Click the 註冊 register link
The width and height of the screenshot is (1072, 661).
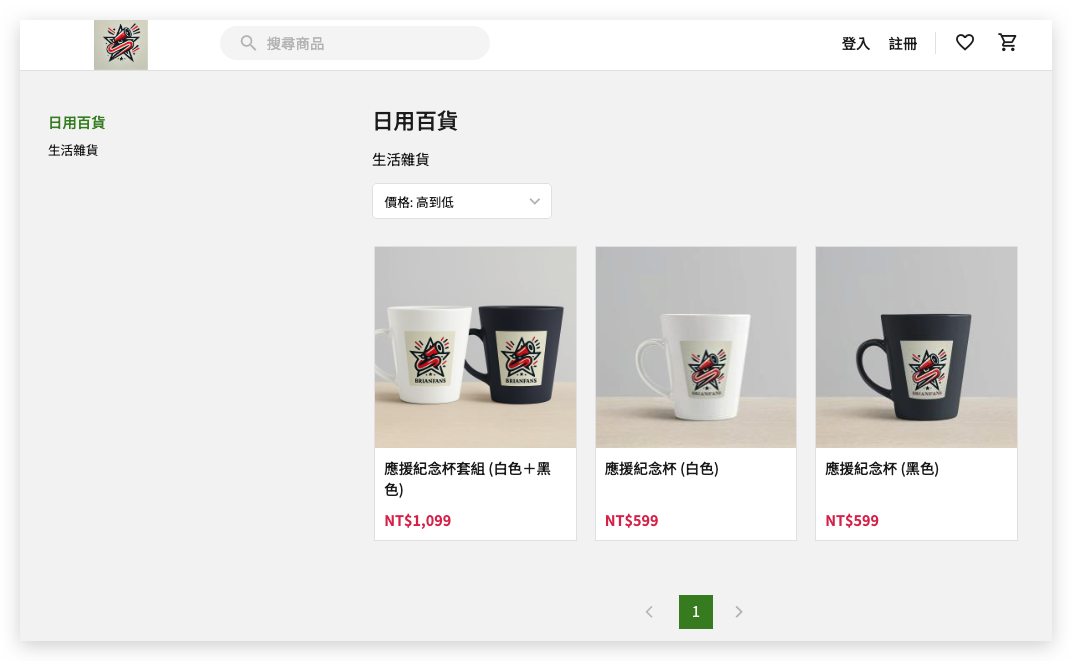(x=902, y=44)
